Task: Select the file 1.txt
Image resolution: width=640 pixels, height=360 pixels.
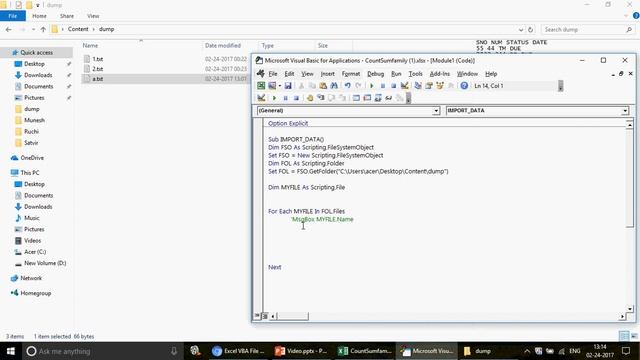Action: (x=98, y=59)
